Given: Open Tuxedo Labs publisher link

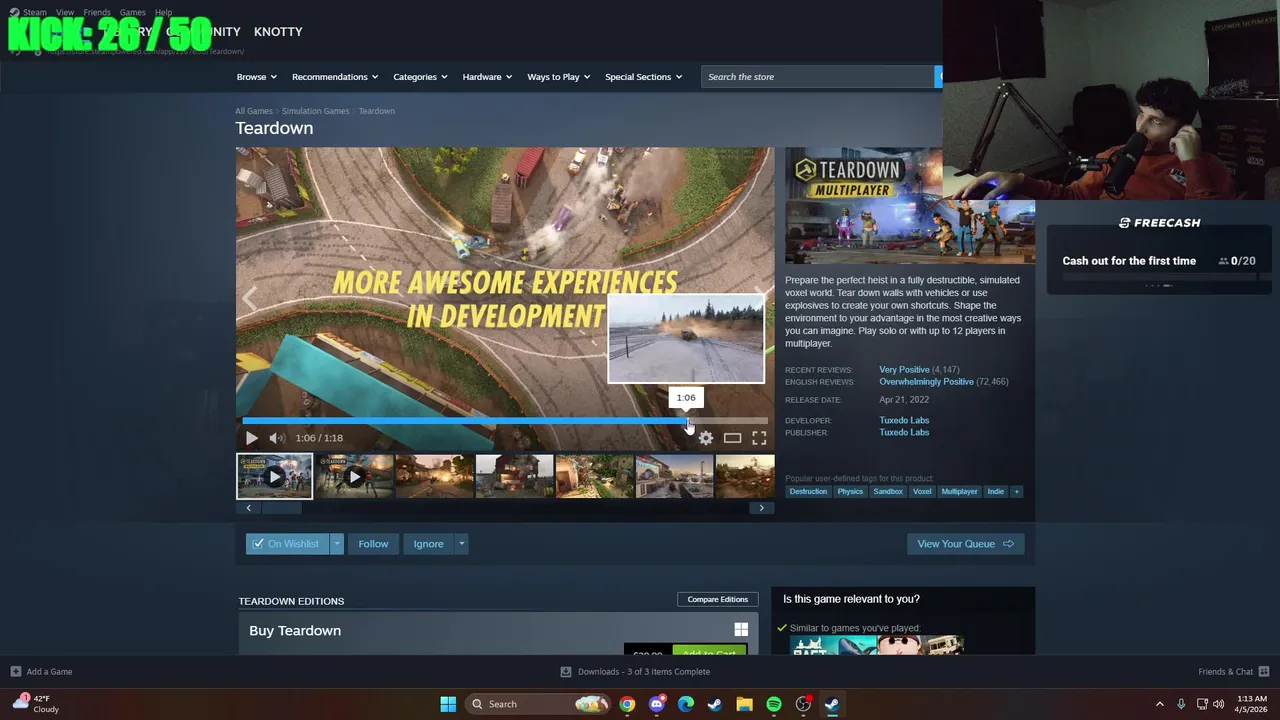Looking at the screenshot, I should point(904,433).
